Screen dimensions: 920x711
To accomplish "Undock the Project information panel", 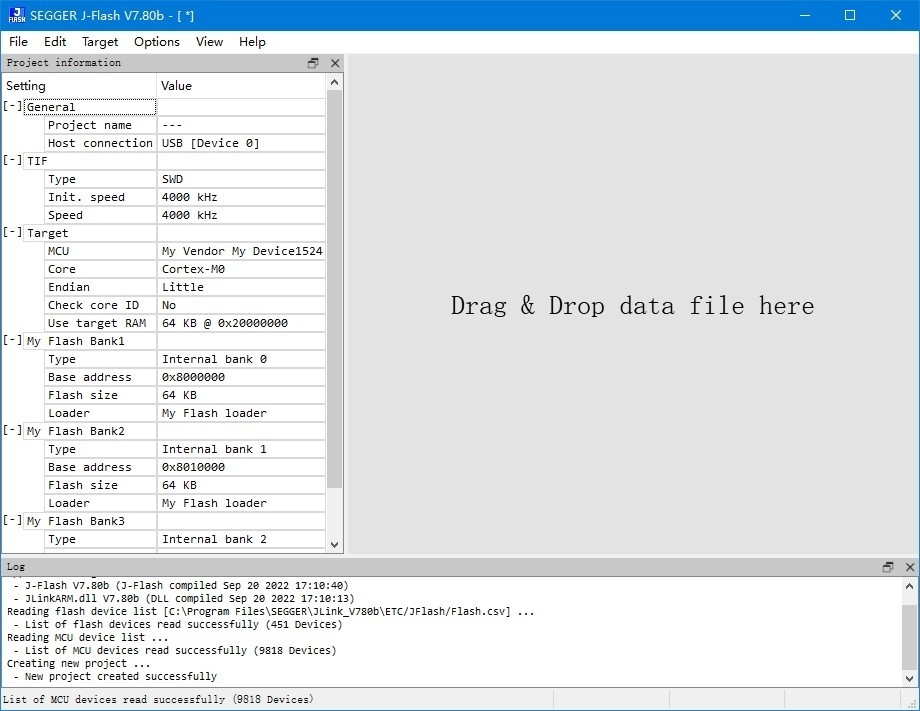I will coord(313,63).
